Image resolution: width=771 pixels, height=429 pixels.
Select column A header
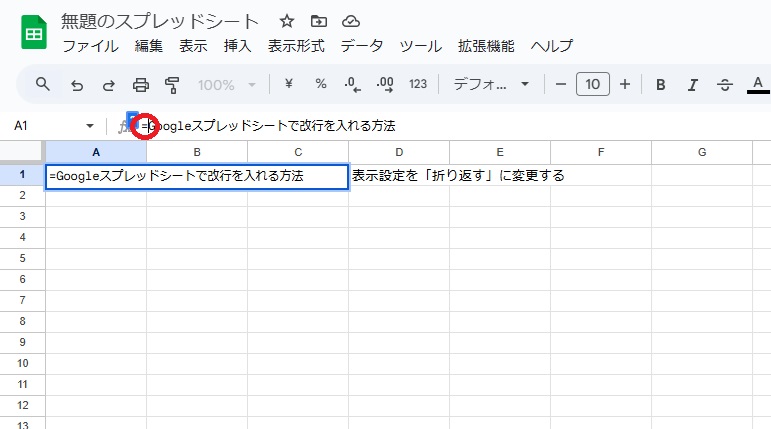tap(96, 153)
